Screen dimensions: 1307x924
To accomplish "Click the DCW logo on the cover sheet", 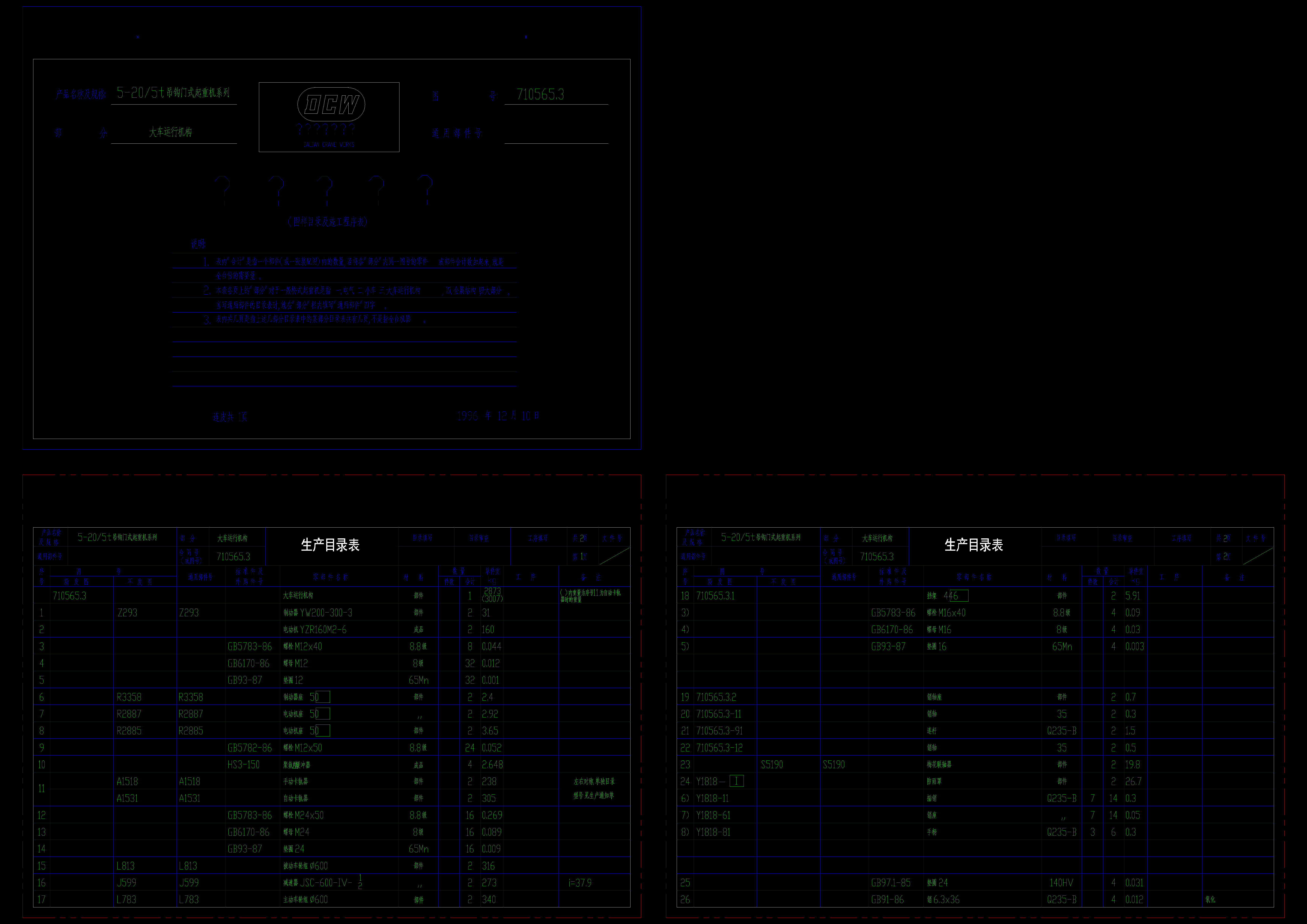I will coord(331,104).
